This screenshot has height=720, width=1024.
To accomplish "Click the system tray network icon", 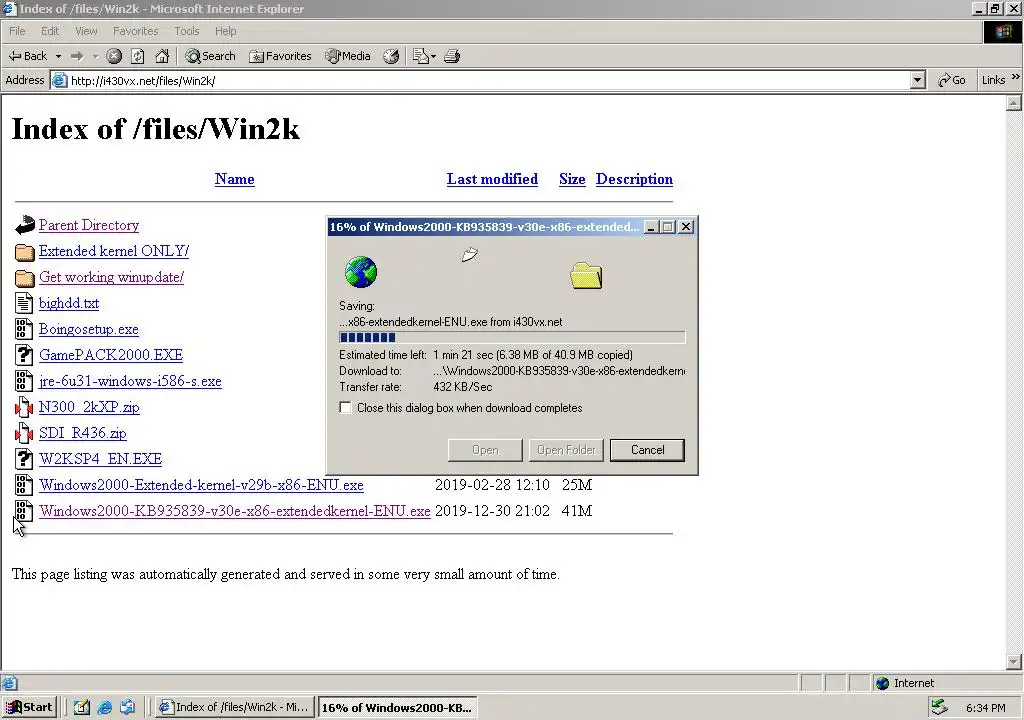I will pos(939,707).
